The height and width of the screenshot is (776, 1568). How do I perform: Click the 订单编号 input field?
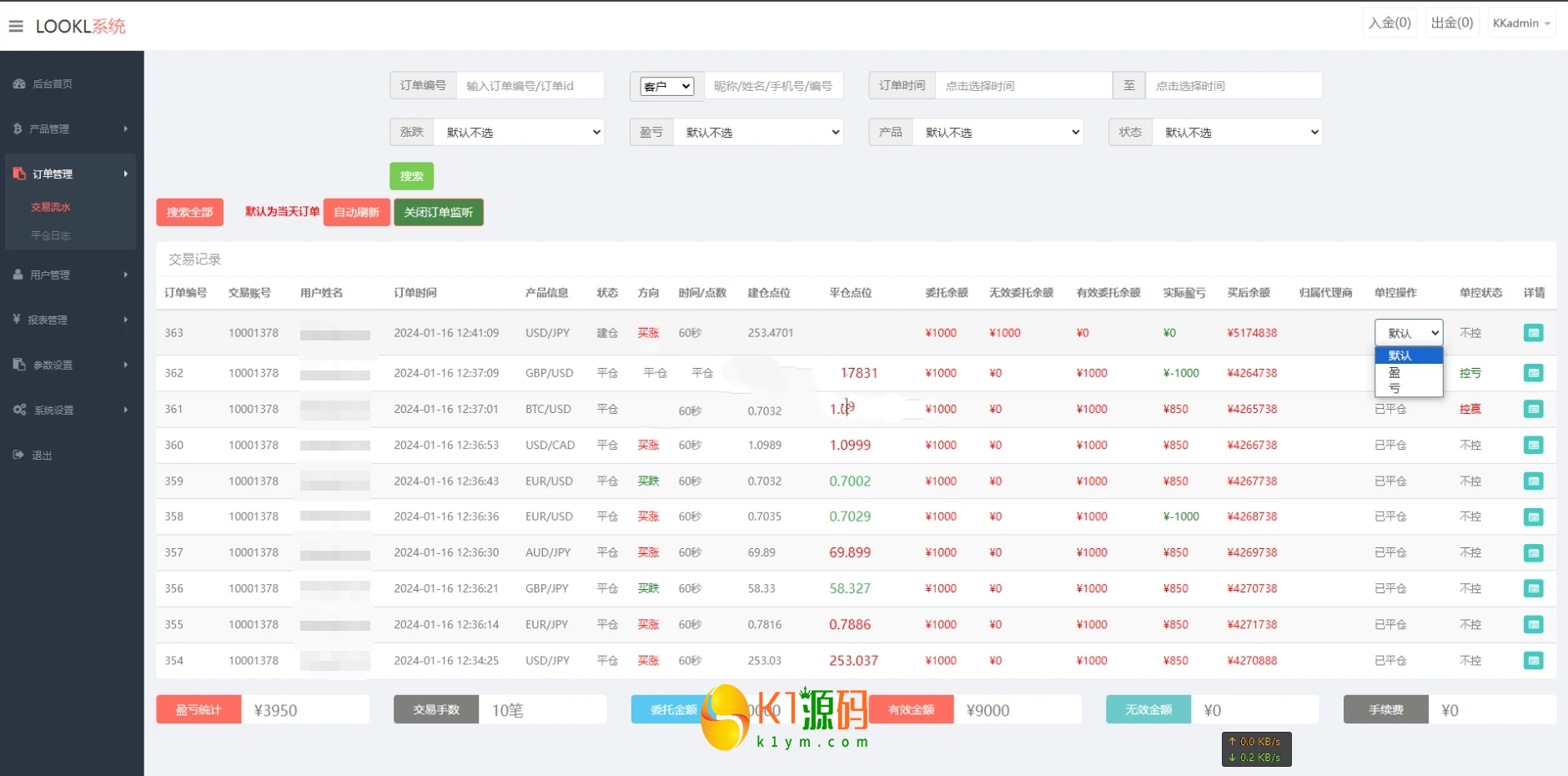(x=530, y=85)
